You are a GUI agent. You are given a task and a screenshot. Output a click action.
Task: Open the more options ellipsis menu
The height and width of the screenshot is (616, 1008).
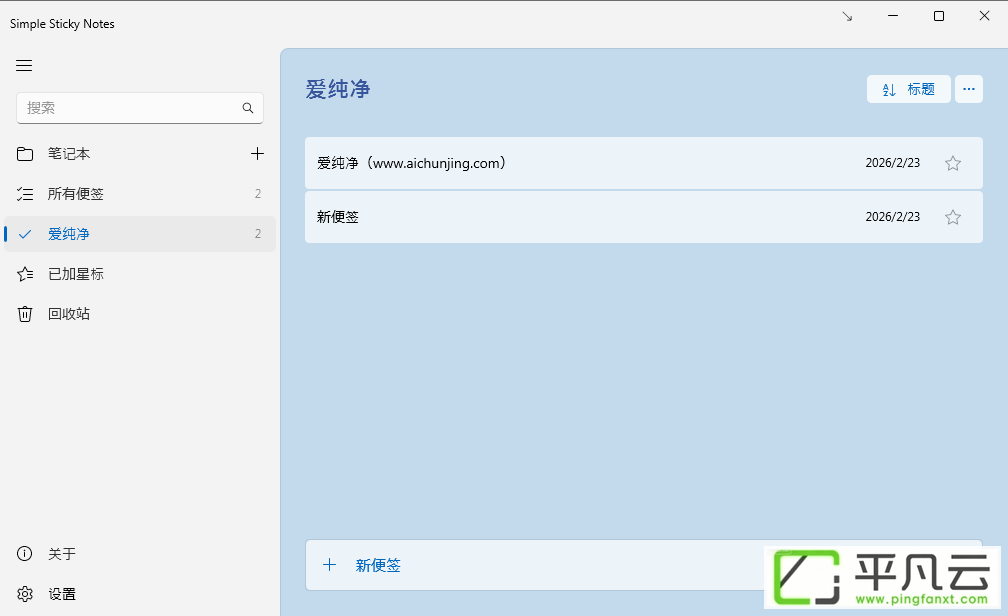coord(969,89)
